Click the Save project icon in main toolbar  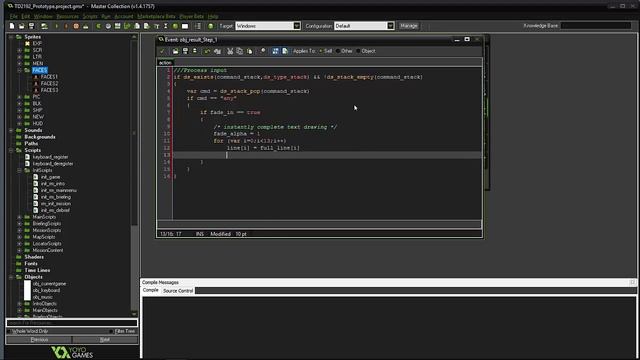(31, 26)
